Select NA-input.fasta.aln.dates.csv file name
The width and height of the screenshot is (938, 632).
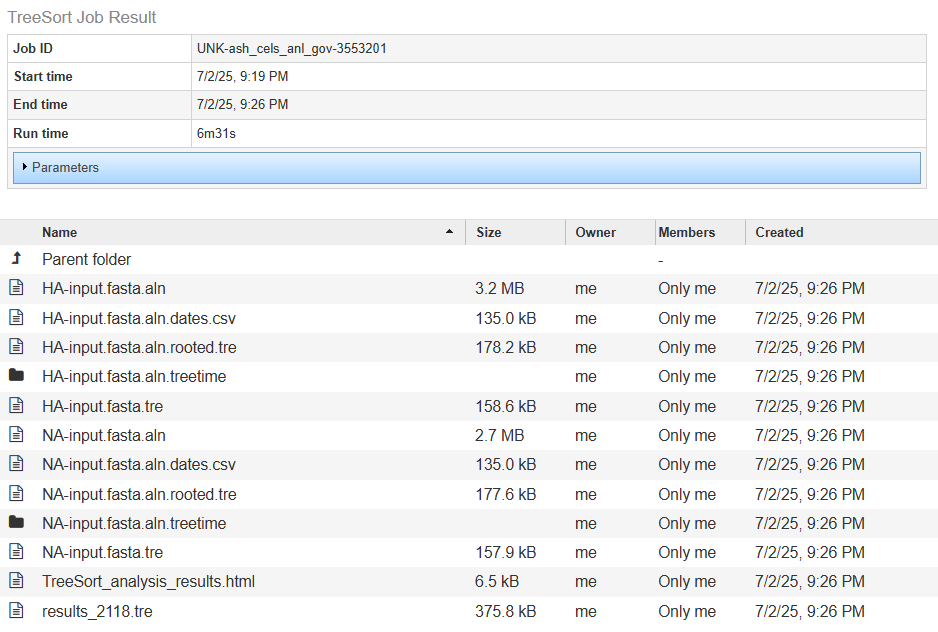(139, 464)
